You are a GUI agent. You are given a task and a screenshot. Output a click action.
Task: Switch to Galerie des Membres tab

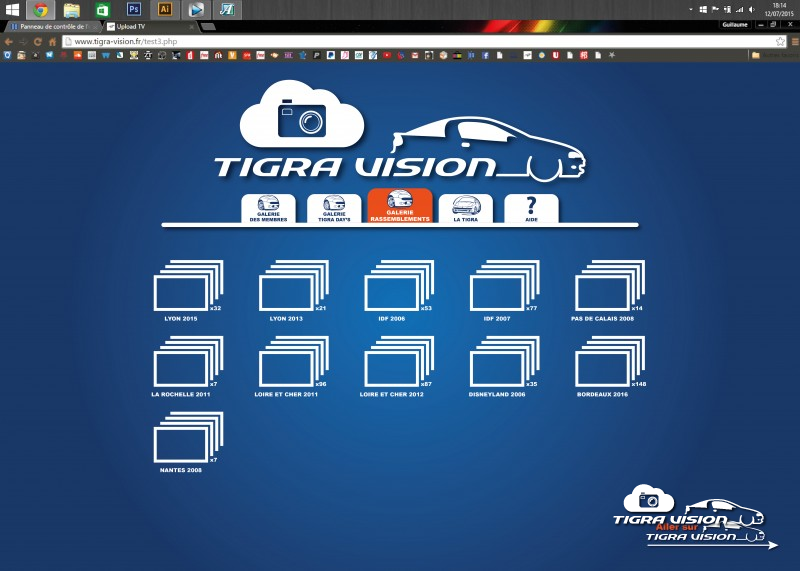pyautogui.click(x=269, y=207)
